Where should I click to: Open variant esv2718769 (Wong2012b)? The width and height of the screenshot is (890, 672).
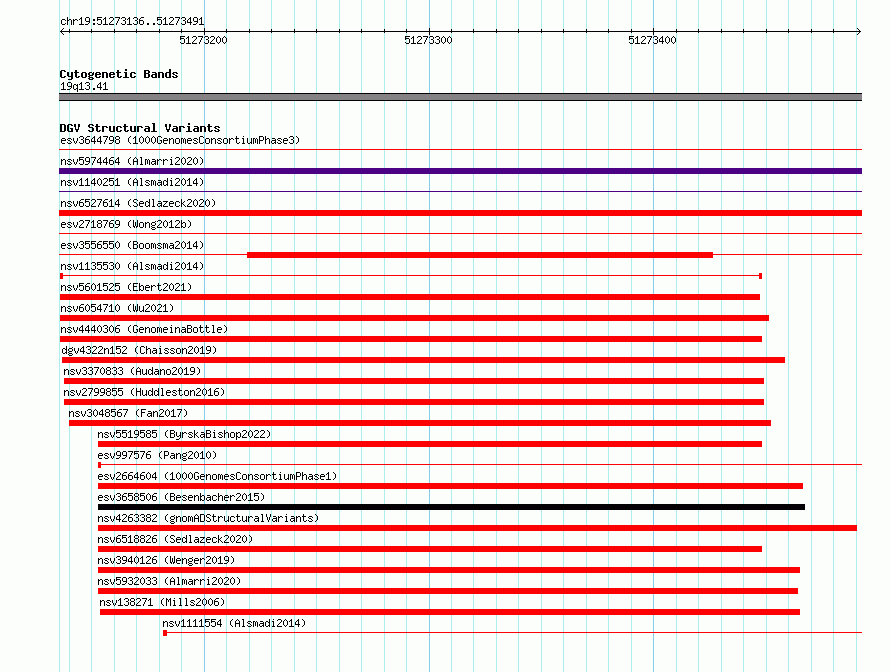[126, 224]
